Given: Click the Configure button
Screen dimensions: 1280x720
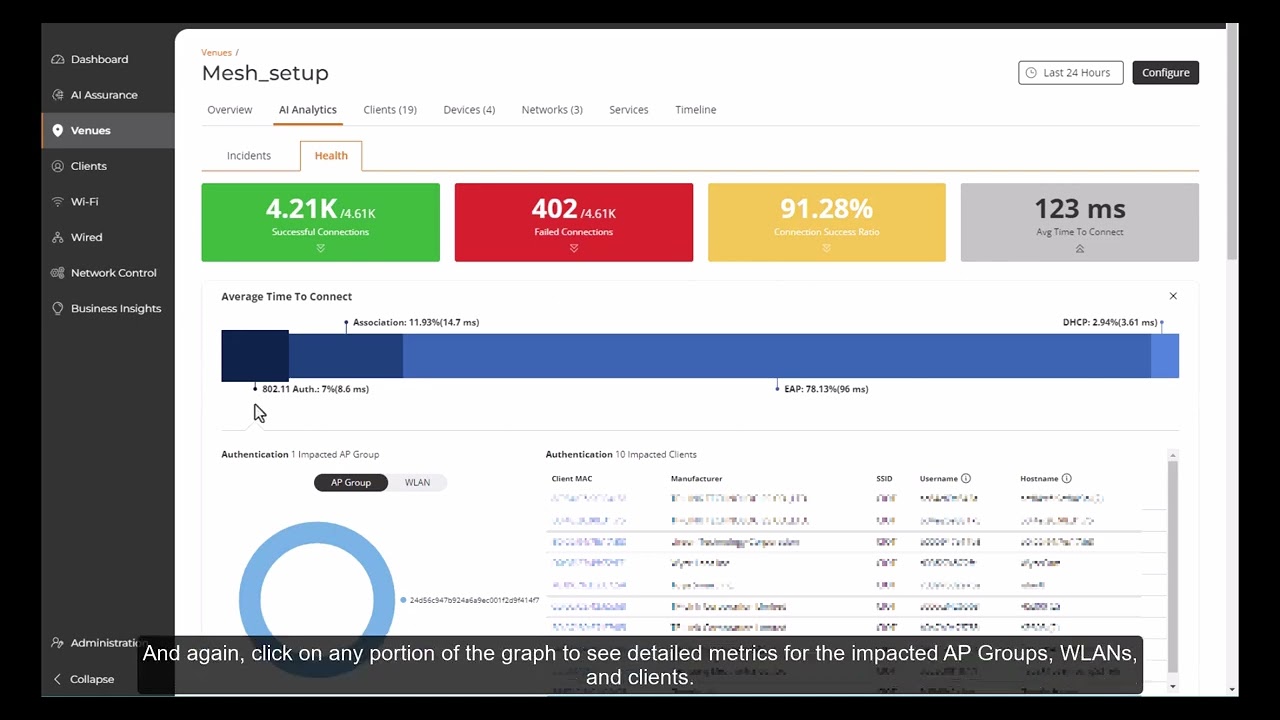Looking at the screenshot, I should click(1166, 73).
